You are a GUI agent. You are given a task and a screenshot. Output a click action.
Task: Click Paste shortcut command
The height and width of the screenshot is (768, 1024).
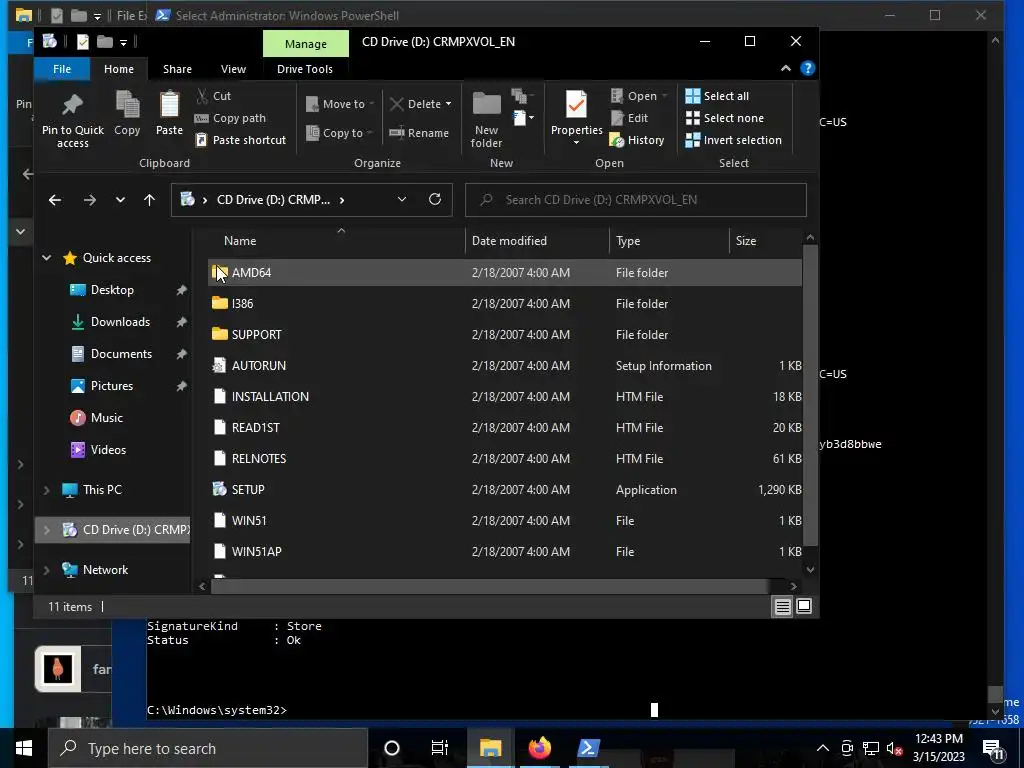click(x=241, y=140)
